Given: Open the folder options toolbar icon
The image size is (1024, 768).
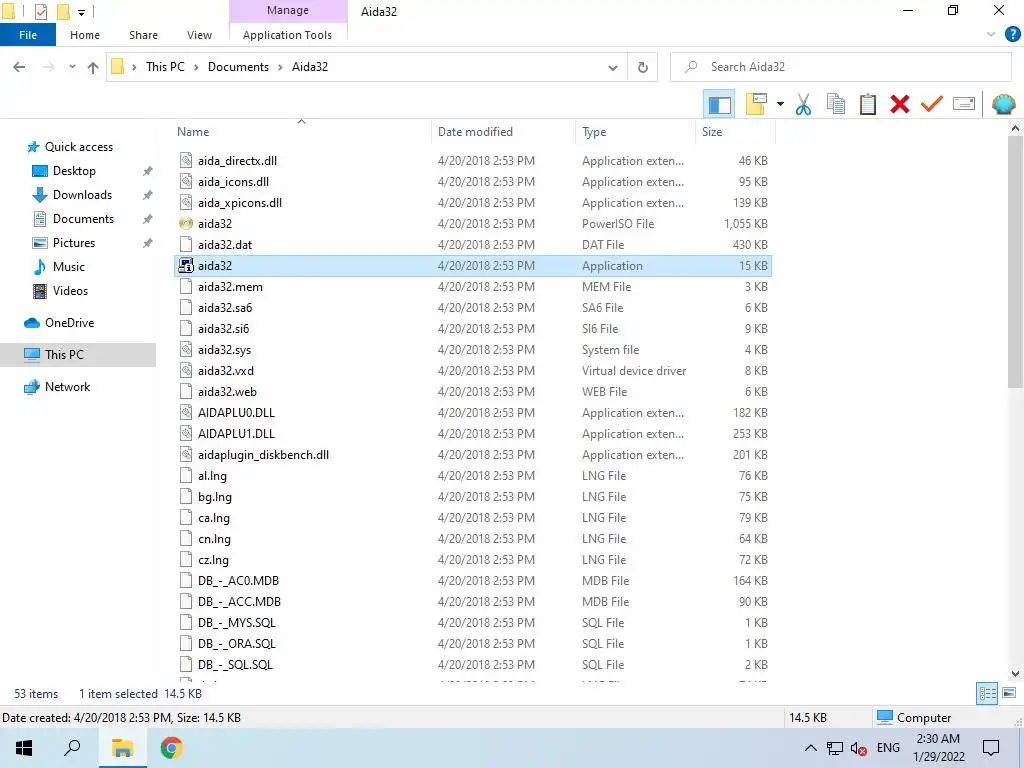Looking at the screenshot, I should point(756,104).
